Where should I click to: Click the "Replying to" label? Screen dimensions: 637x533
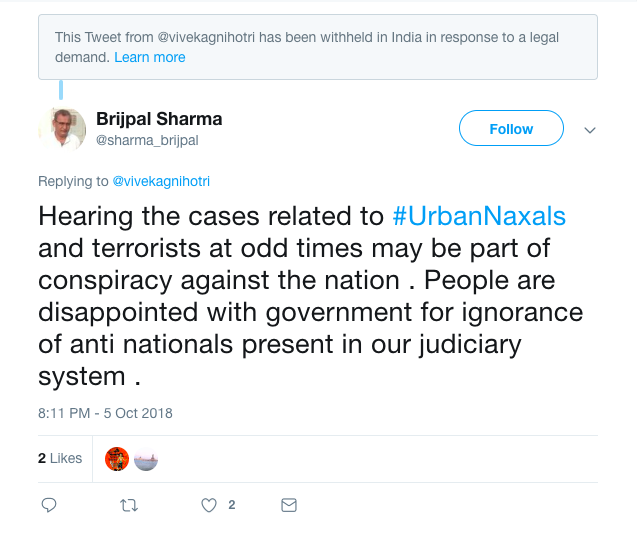tap(73, 181)
